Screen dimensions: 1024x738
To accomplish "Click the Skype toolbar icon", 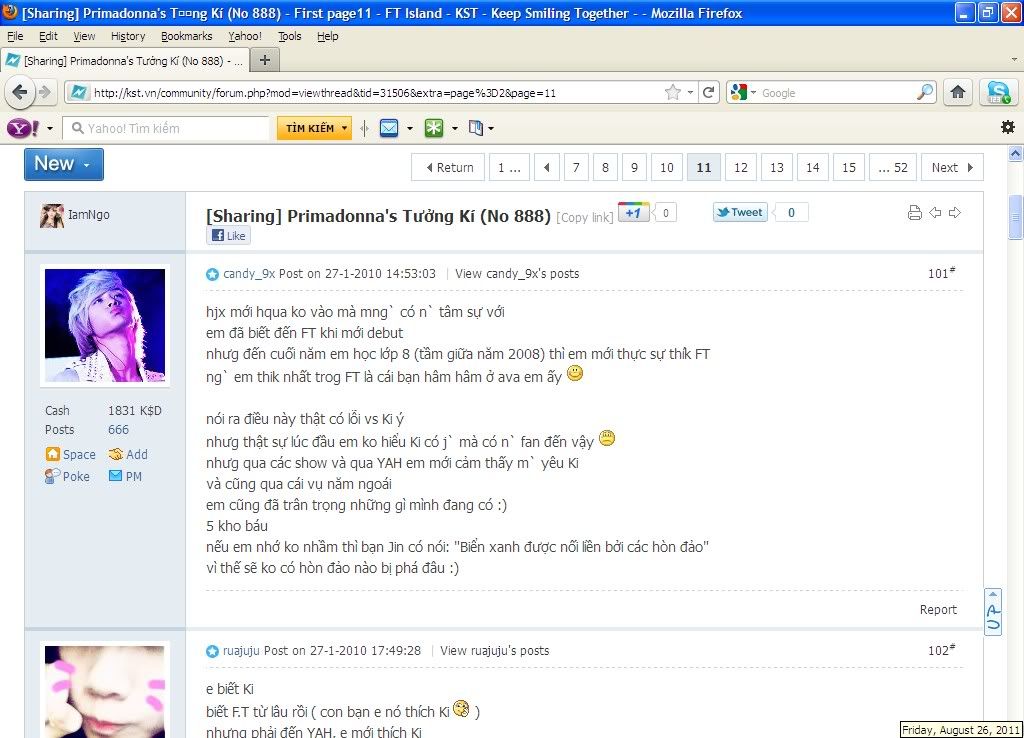I will (x=998, y=92).
